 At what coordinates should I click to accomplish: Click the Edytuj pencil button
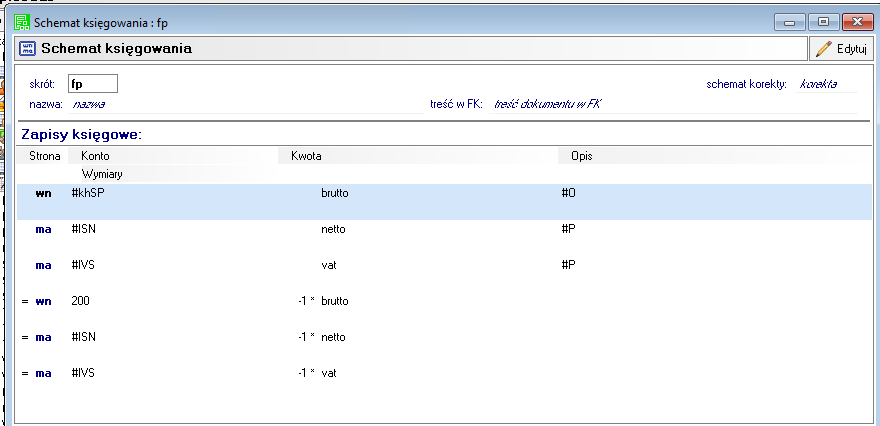[x=840, y=48]
